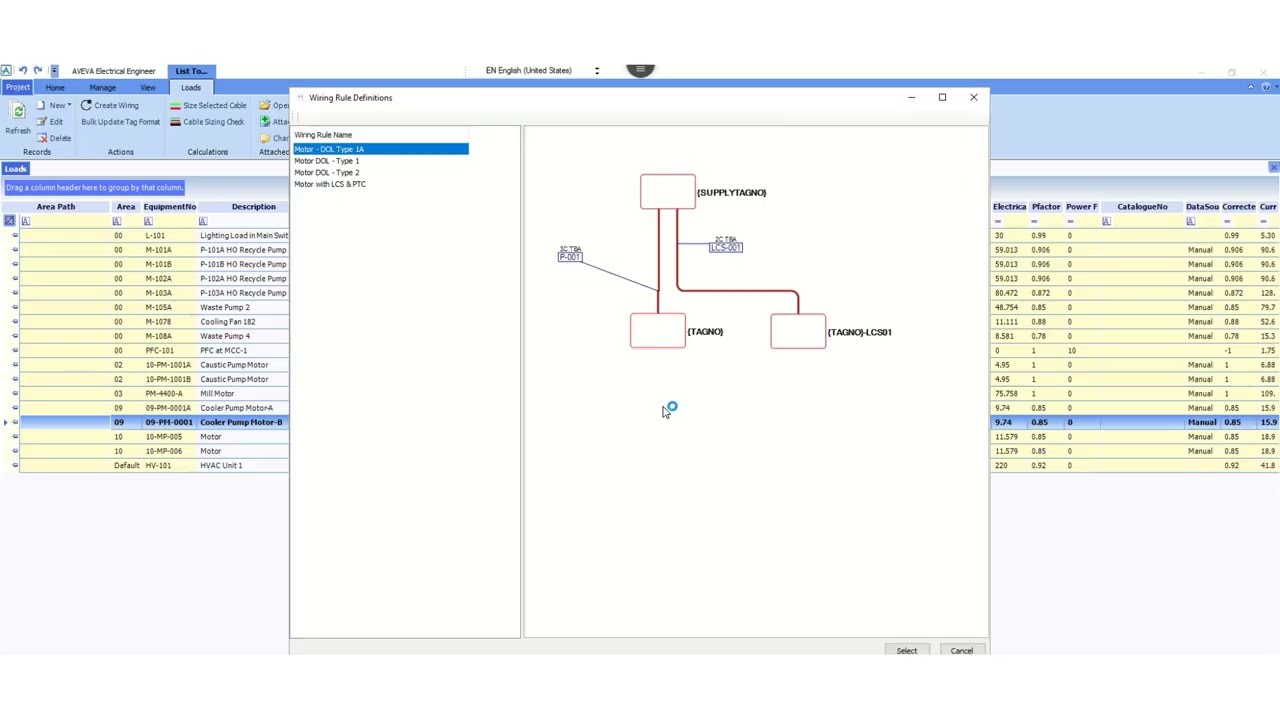Sort by the CatalogueNo column header

click(x=1142, y=207)
